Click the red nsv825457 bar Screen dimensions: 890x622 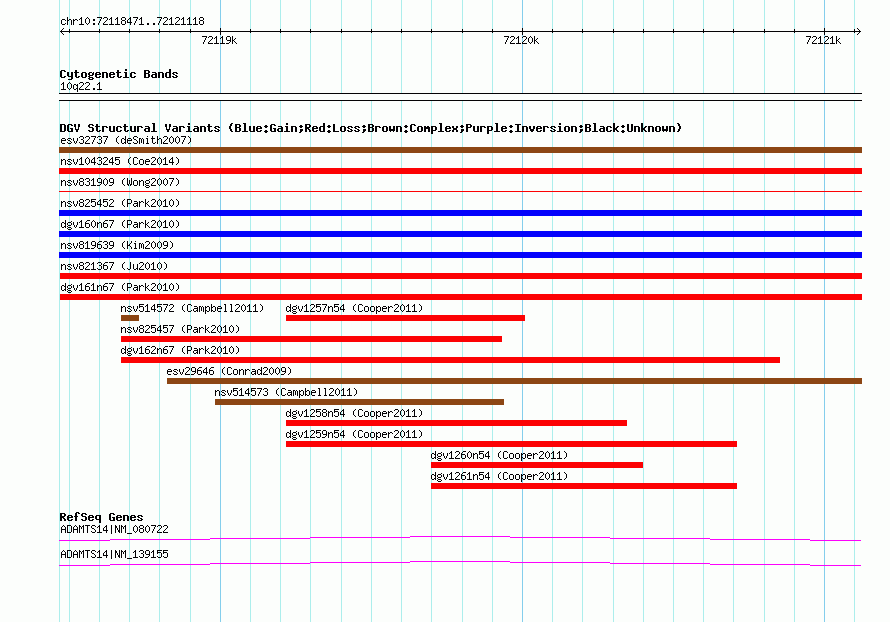(x=311, y=339)
